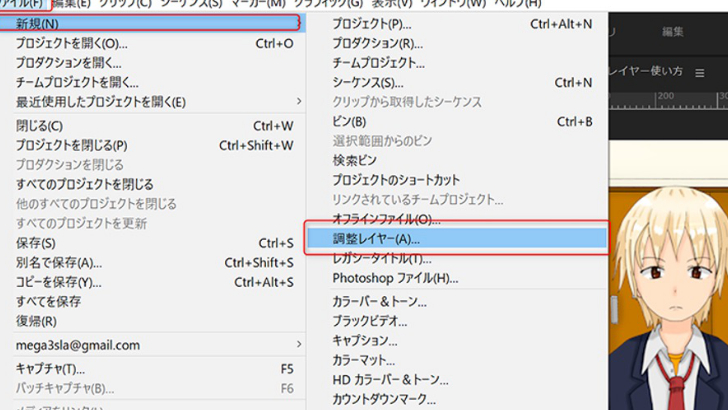Open the 新規(N) submenu

pos(37,22)
